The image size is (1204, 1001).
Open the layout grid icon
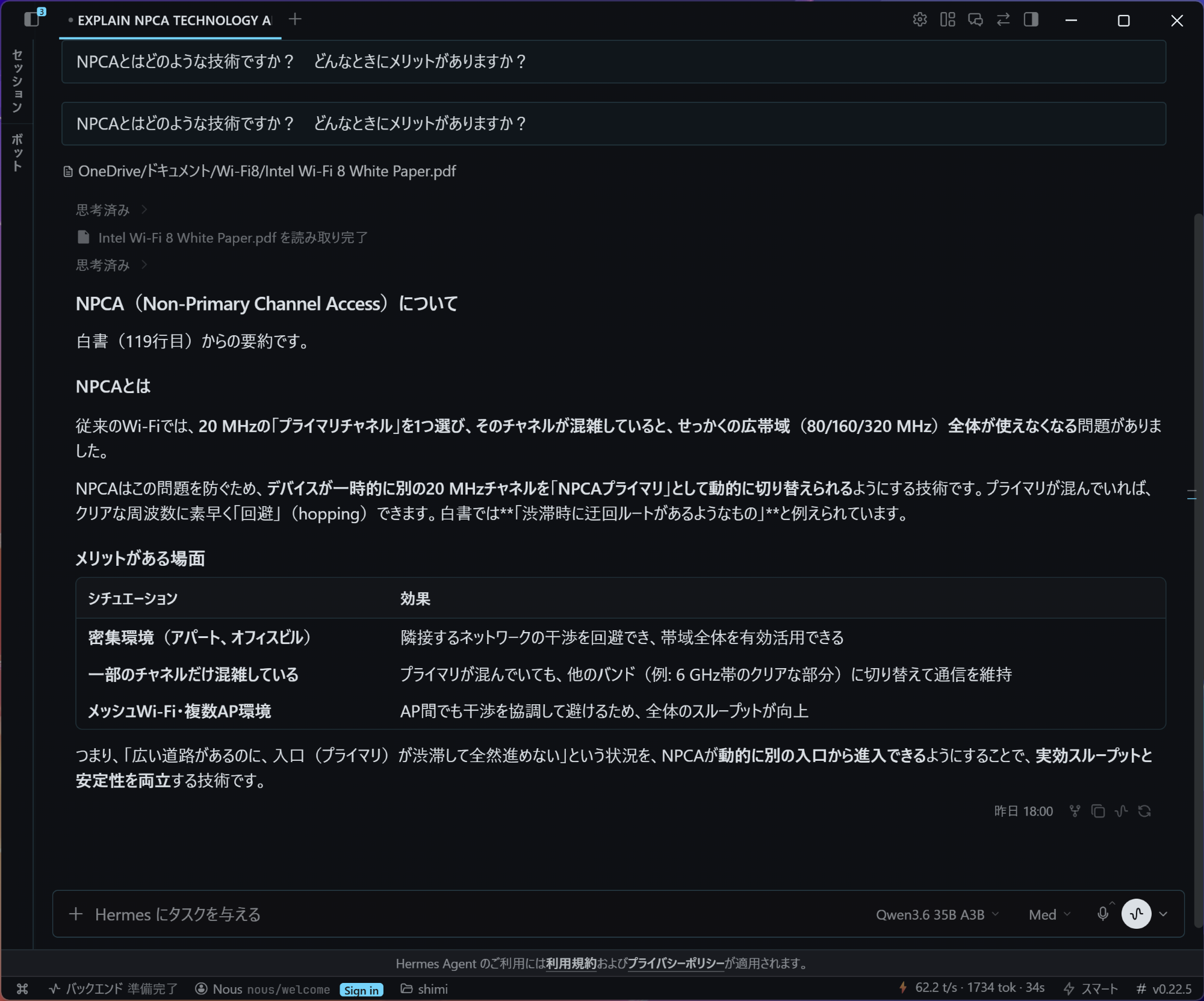coord(948,20)
